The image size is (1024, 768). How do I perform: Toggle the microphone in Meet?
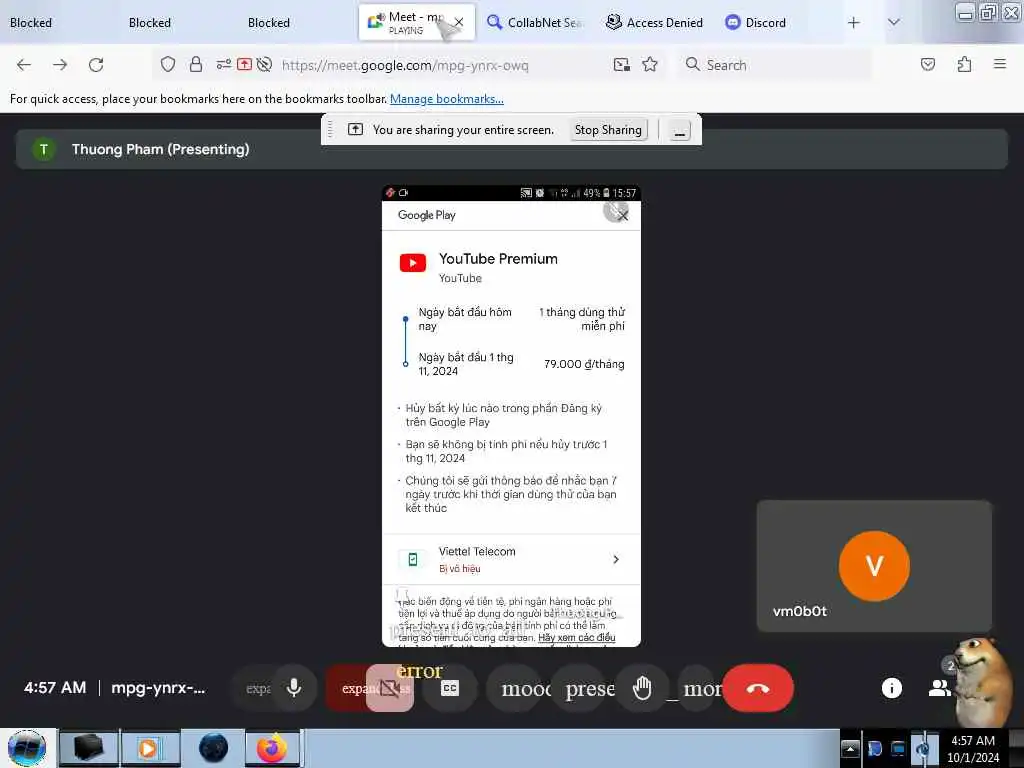click(294, 688)
